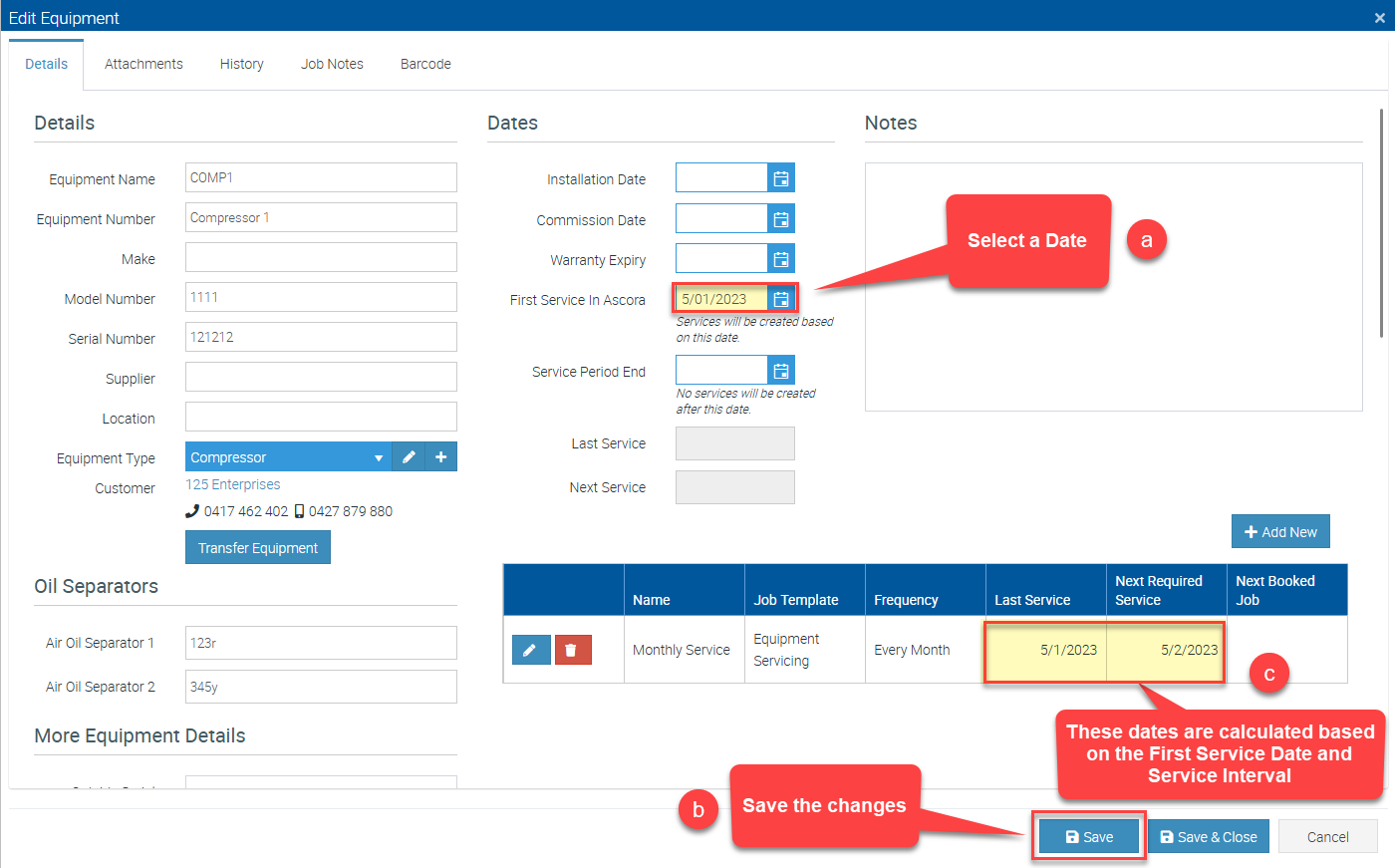
Task: Focus the Equipment Name field
Action: click(321, 177)
